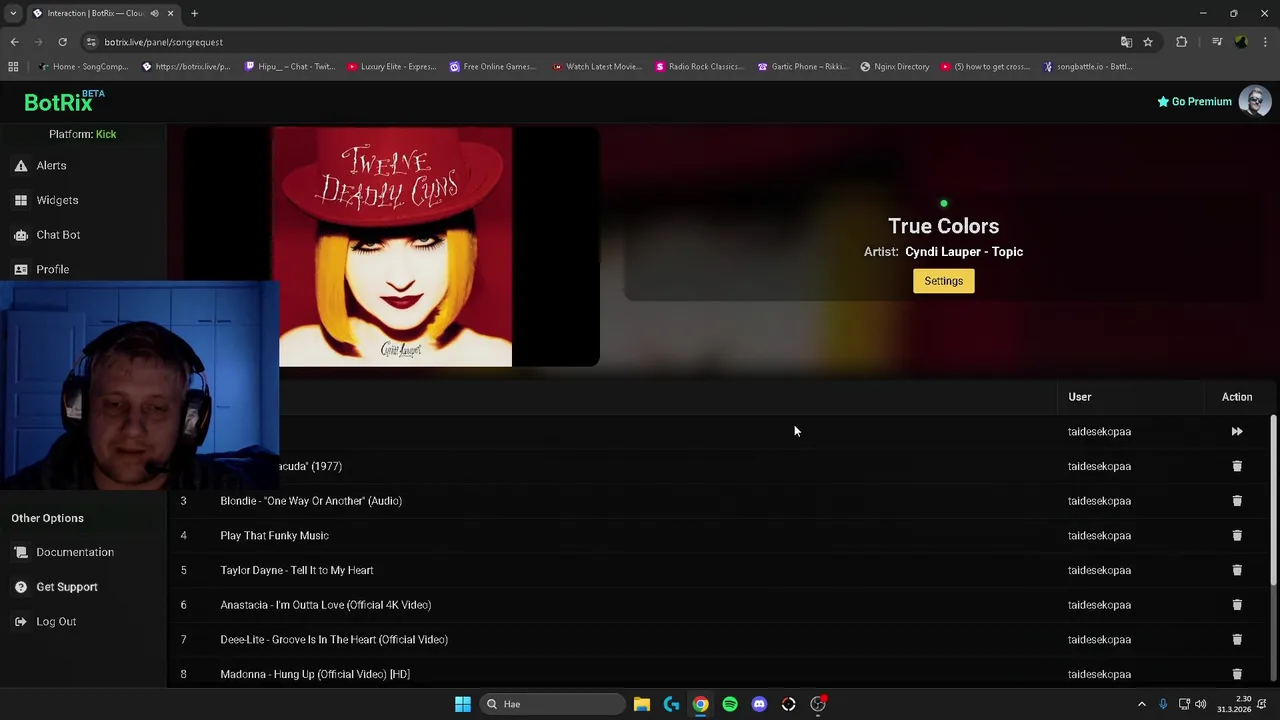Open the Profile page
The height and width of the screenshot is (720, 1280).
tap(52, 269)
